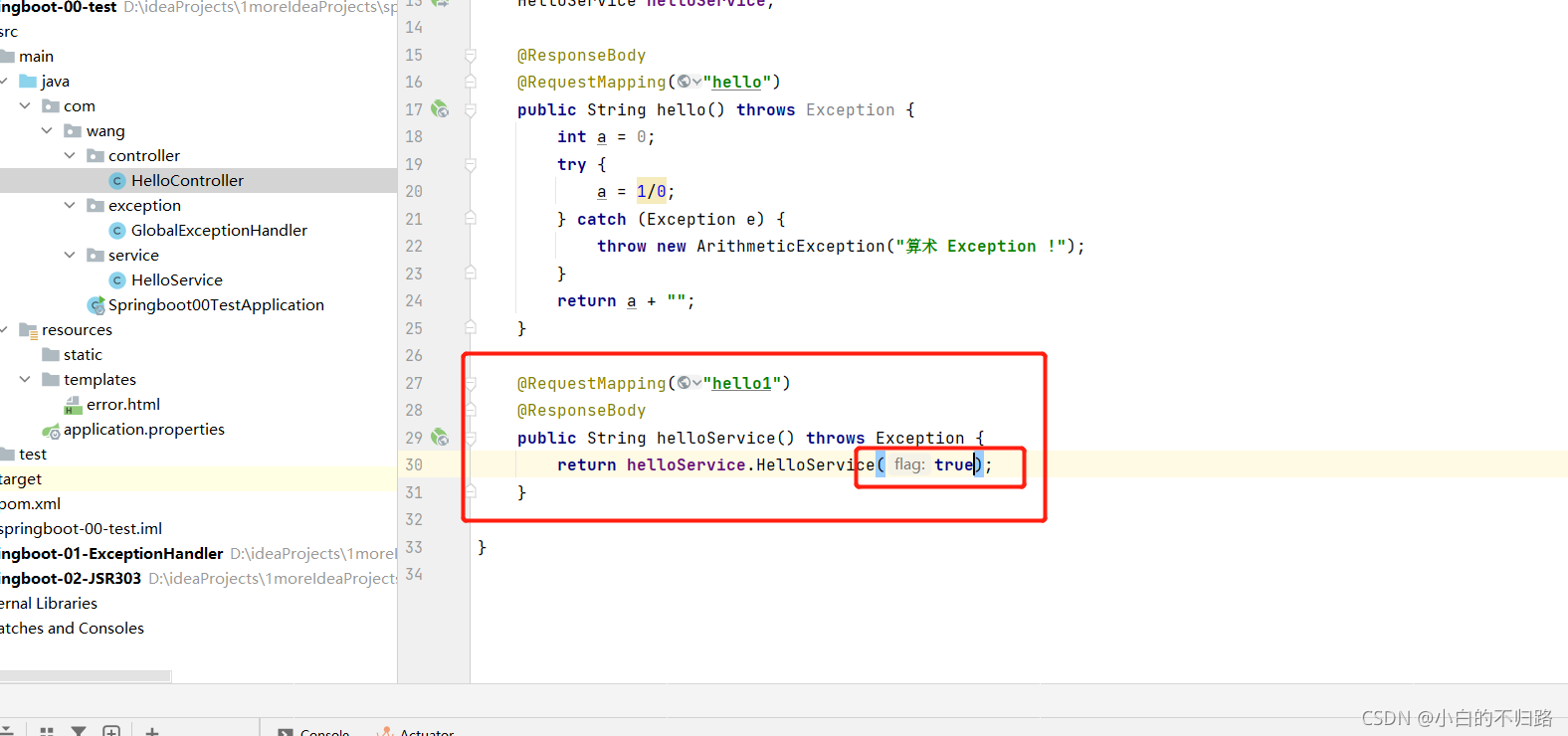Click line number 20 in gutter
The width and height of the screenshot is (1568, 736).
pyautogui.click(x=414, y=191)
